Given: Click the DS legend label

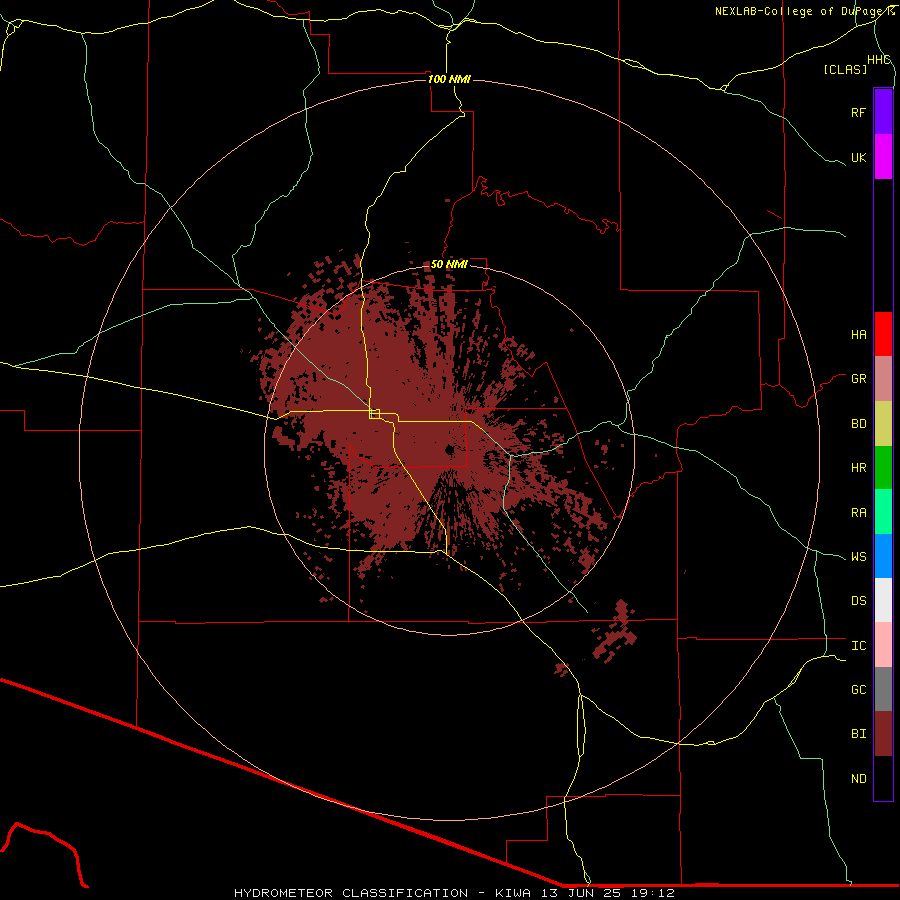Looking at the screenshot, I should (858, 601).
